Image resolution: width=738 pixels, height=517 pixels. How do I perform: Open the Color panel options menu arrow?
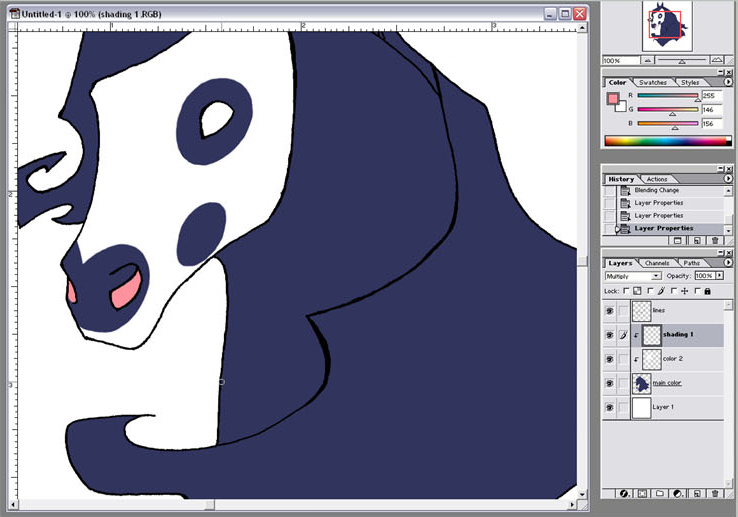pyautogui.click(x=728, y=82)
